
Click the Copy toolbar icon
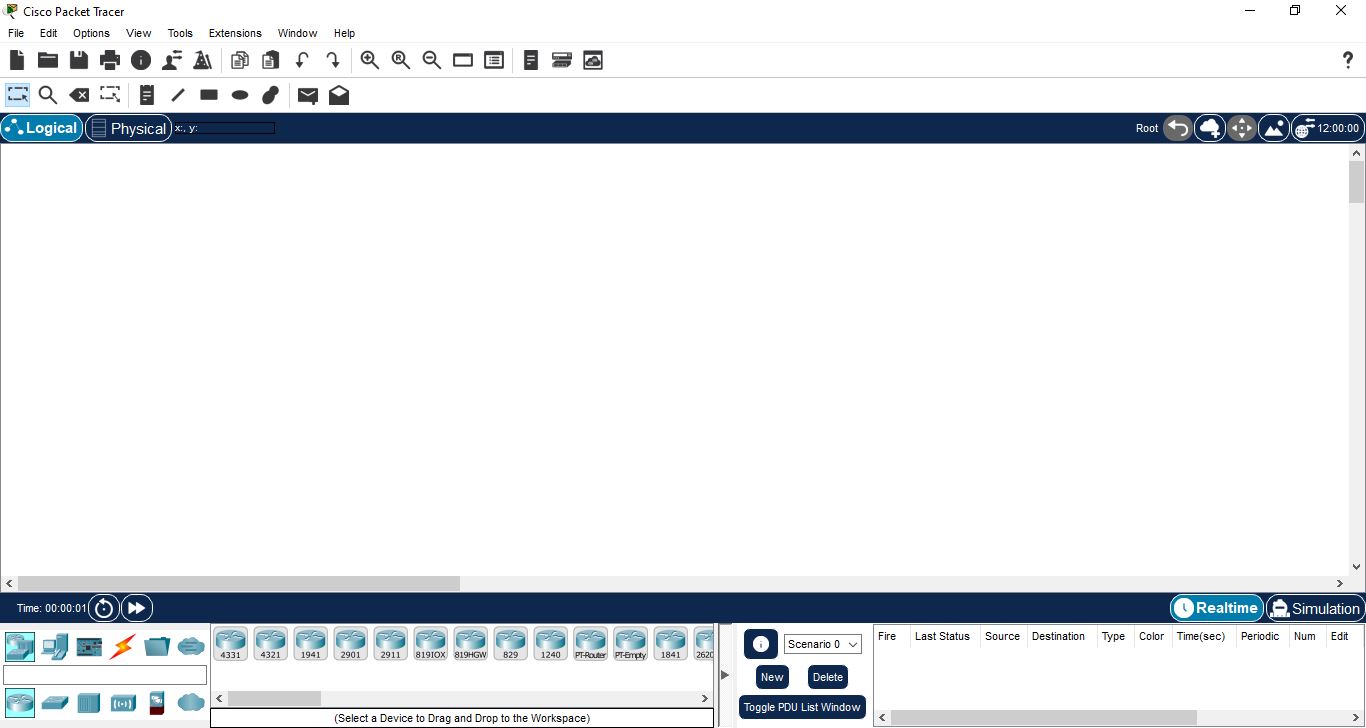tap(240, 60)
